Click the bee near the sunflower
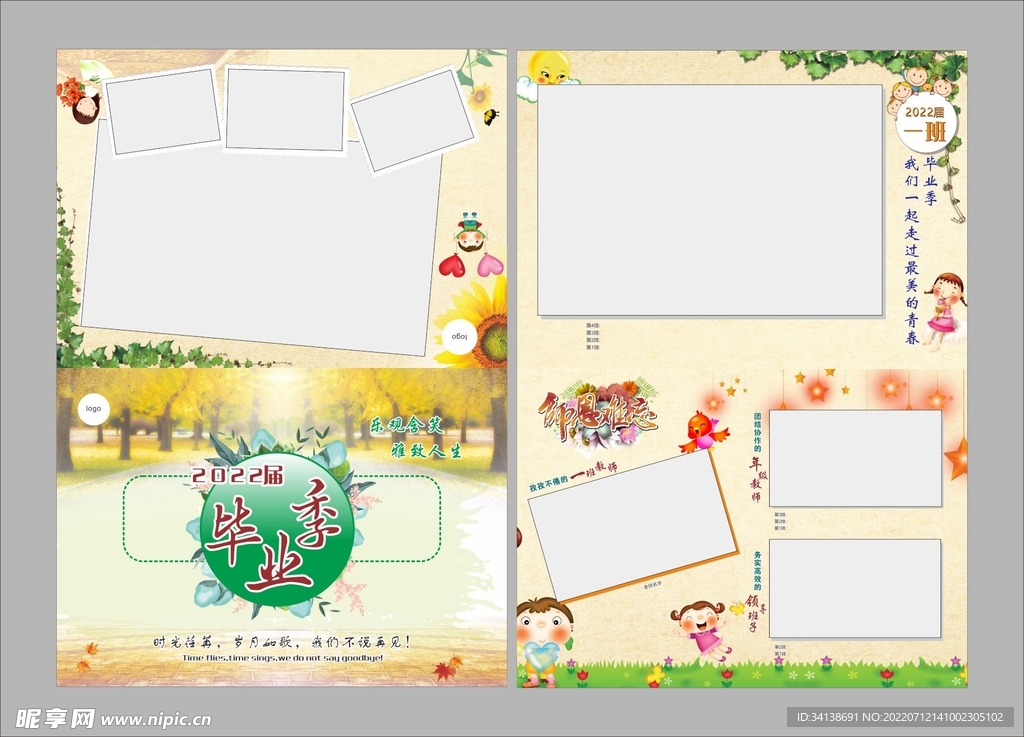1024x737 pixels. pos(490,116)
